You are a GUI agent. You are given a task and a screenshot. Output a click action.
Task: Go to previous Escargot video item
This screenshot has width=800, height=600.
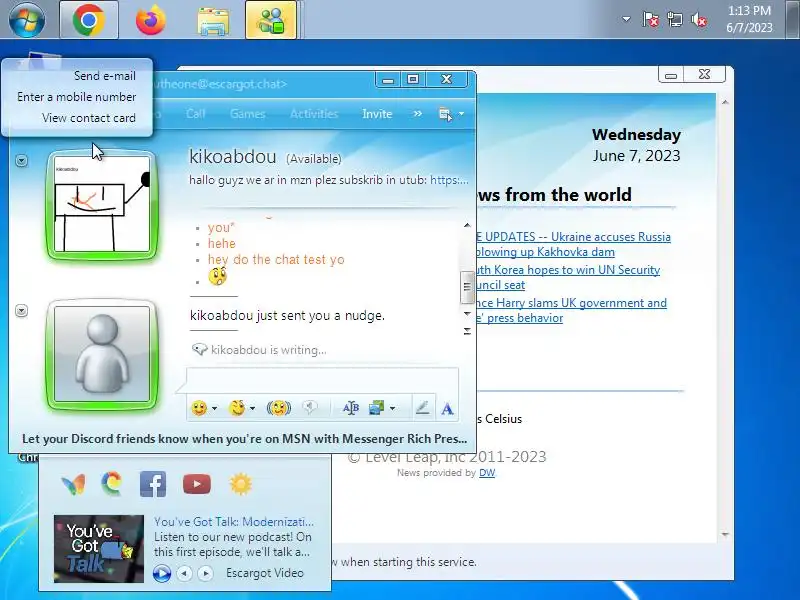184,573
